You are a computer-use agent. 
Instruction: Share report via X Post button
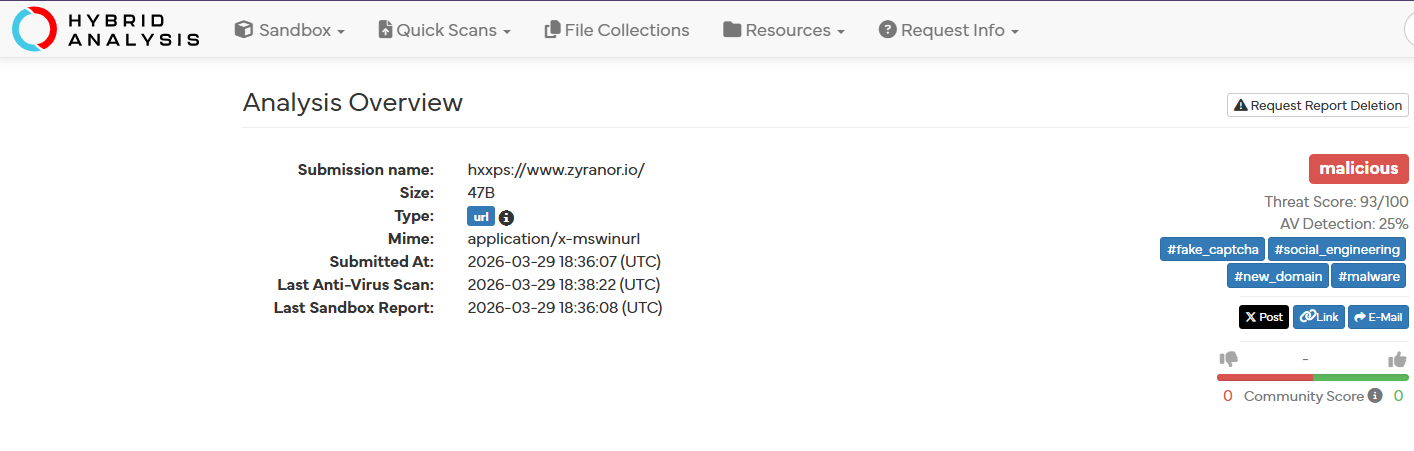pos(1264,317)
